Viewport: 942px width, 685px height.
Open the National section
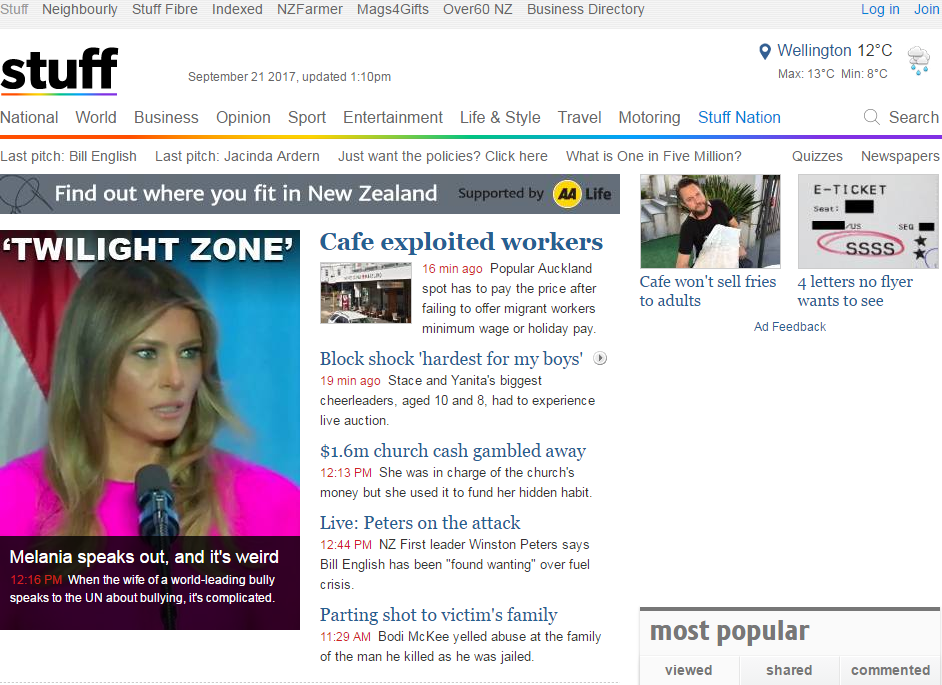29,117
